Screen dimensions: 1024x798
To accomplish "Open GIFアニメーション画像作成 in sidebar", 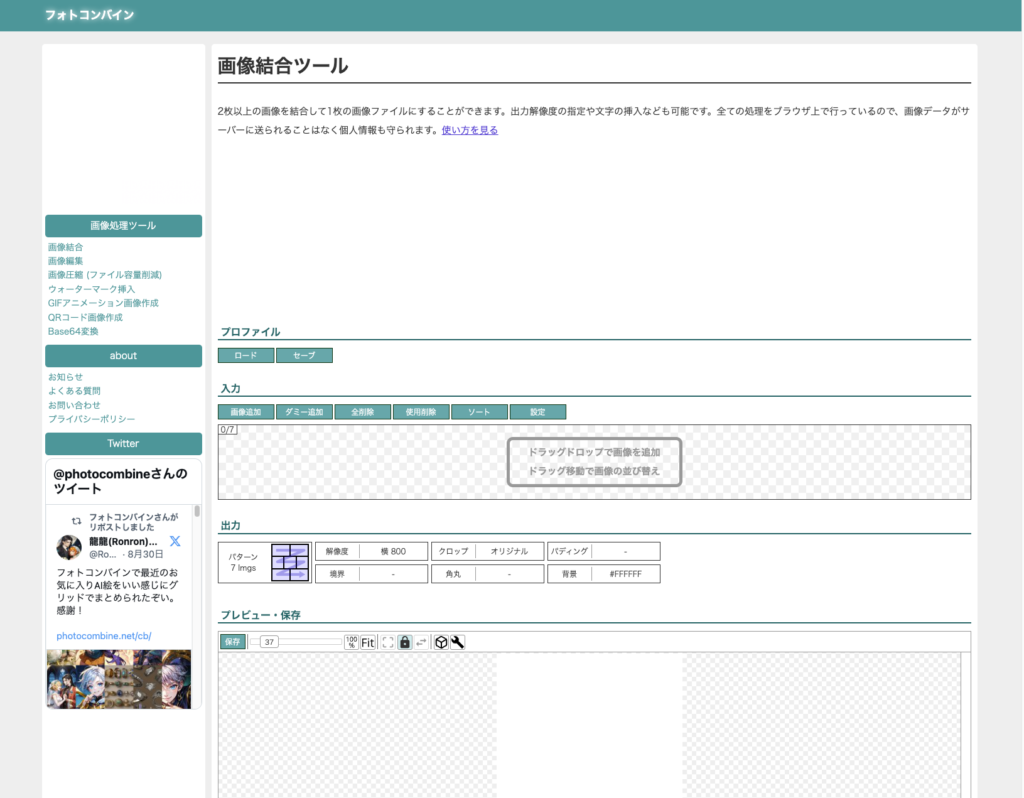I will pyautogui.click(x=103, y=303).
